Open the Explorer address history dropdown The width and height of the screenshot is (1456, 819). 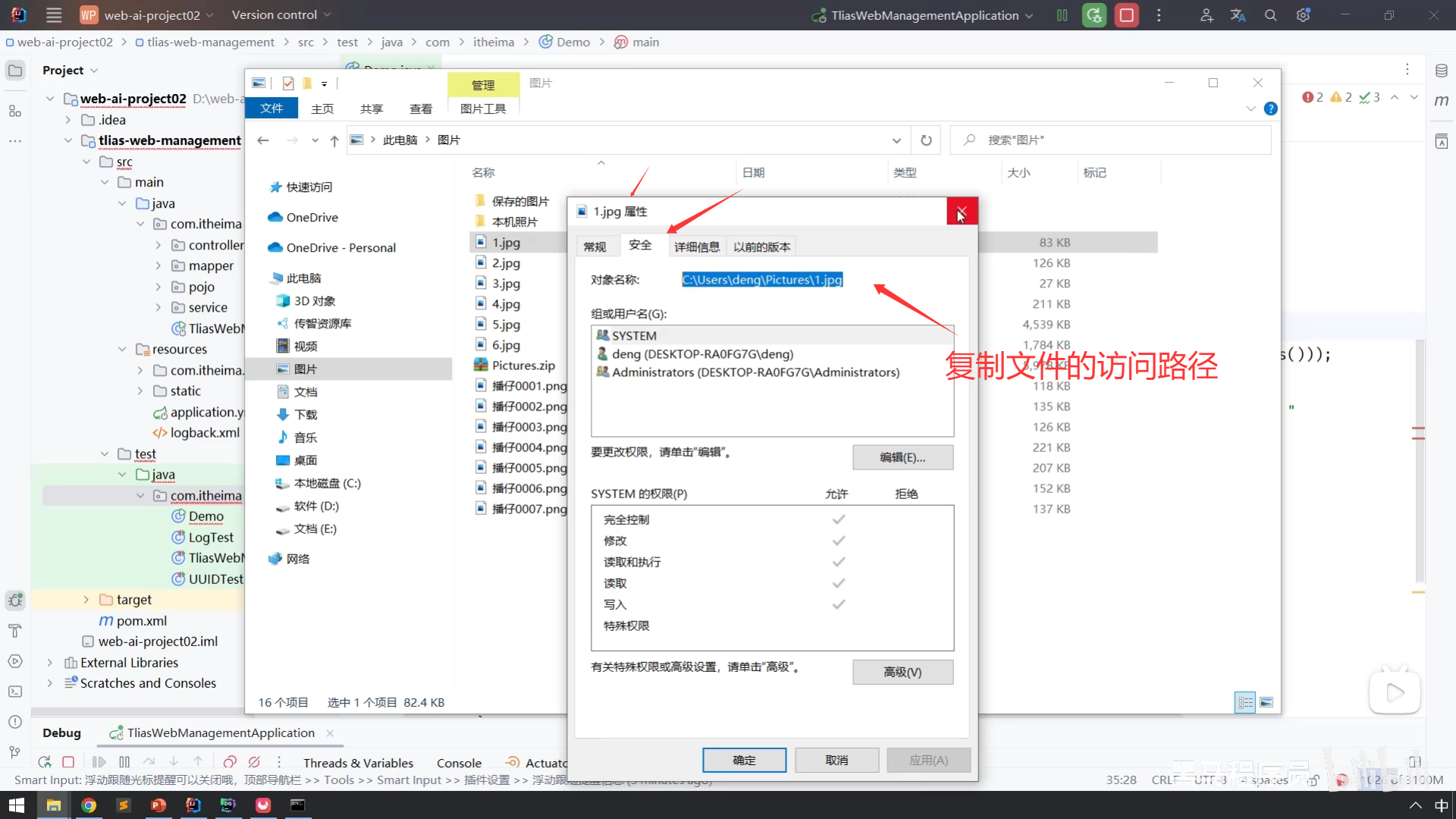(x=896, y=140)
